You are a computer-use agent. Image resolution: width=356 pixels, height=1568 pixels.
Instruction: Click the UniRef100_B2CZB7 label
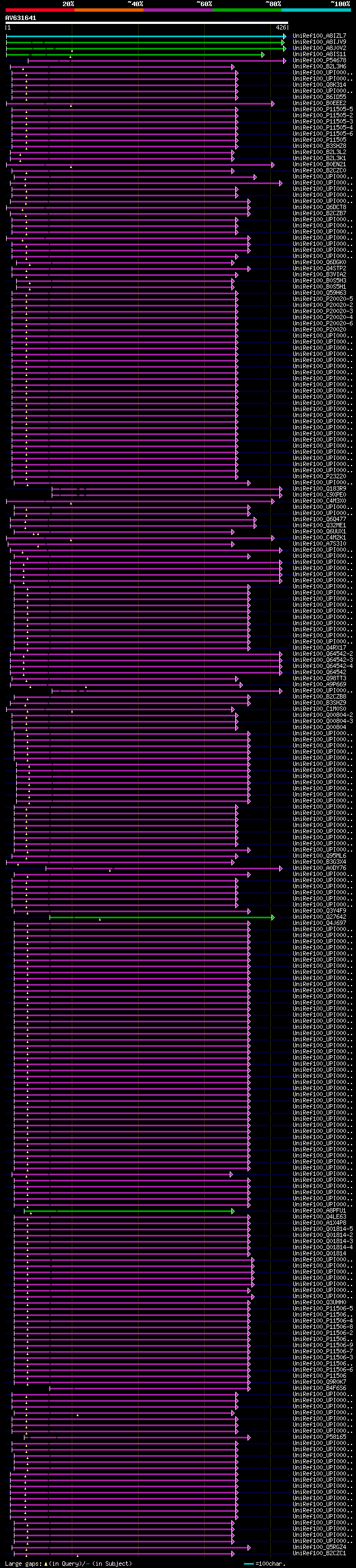(319, 213)
